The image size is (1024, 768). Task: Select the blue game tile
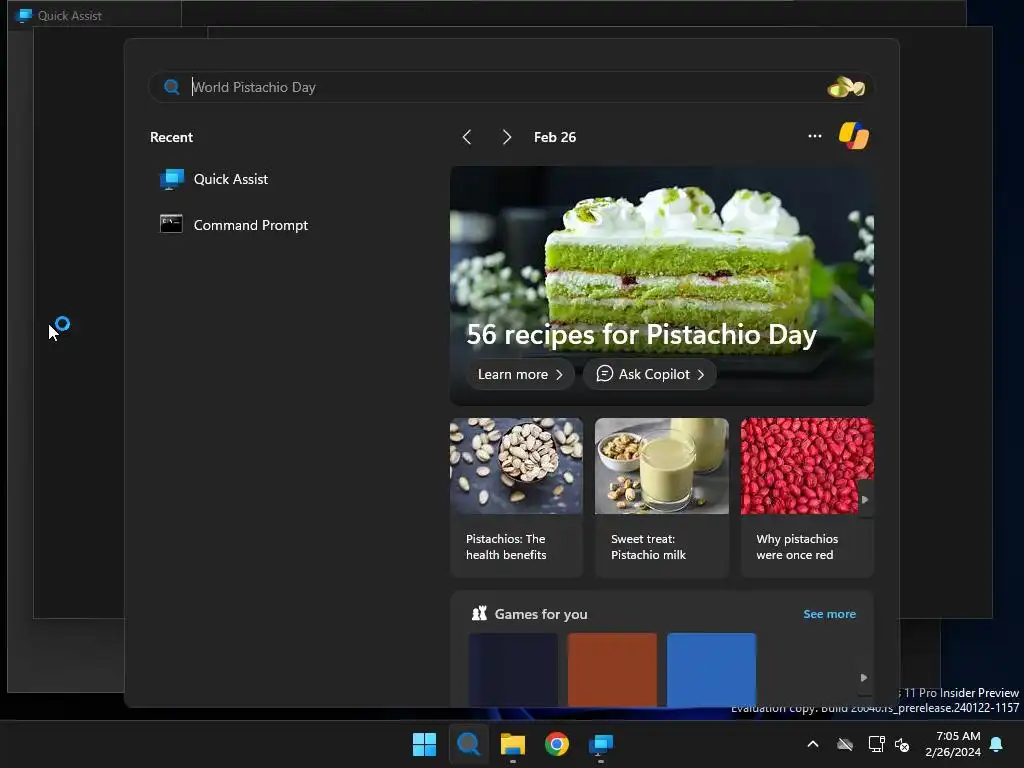[712, 669]
